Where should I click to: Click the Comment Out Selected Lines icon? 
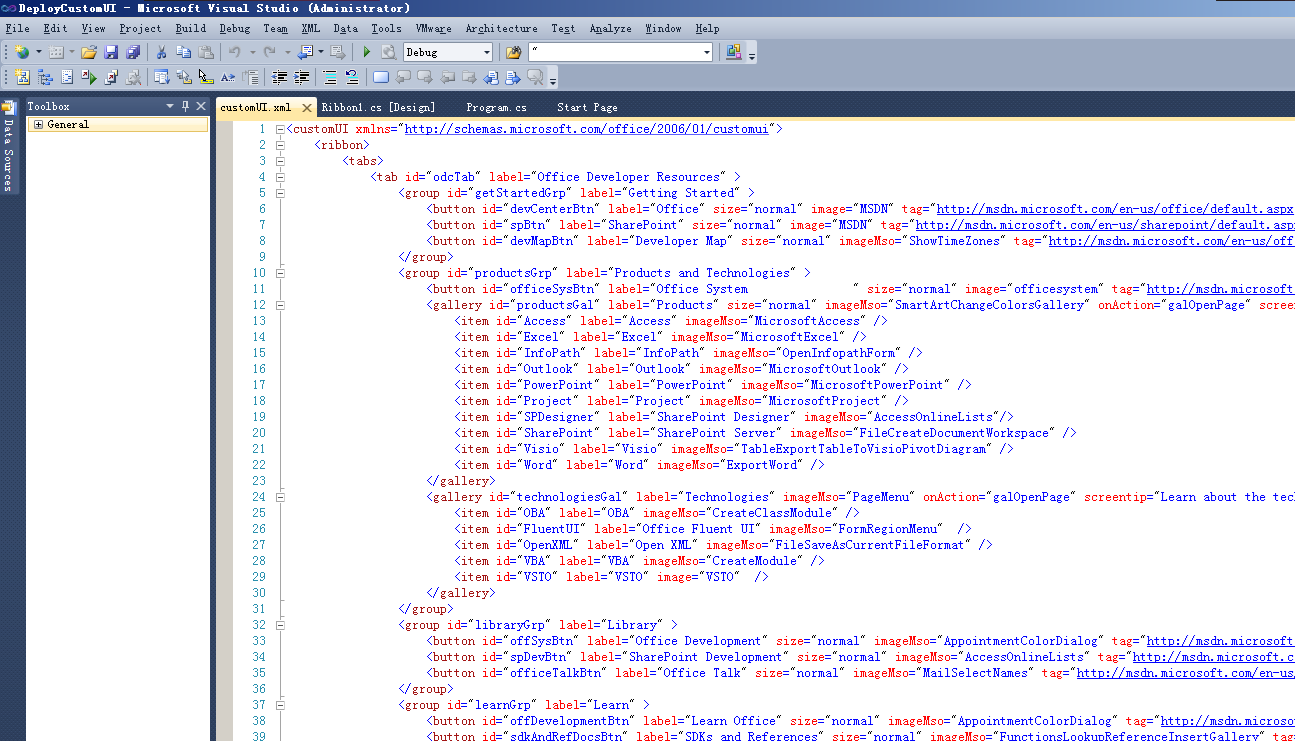(x=330, y=77)
